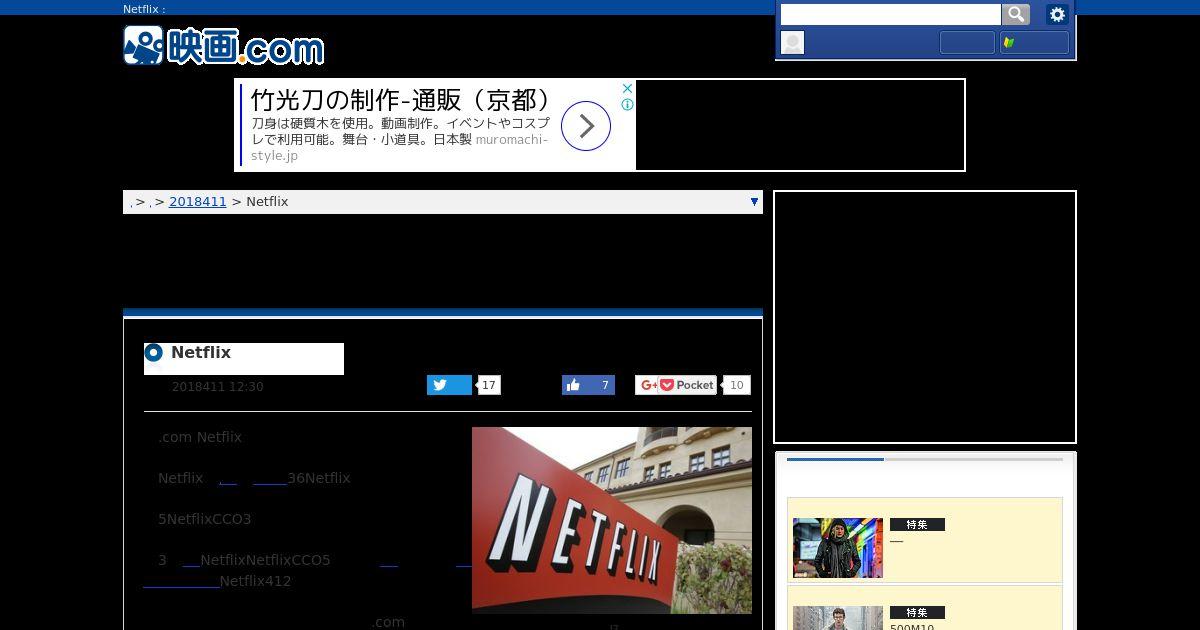Click the 映画.com site logo
This screenshot has height=630, width=1200.
coord(224,46)
